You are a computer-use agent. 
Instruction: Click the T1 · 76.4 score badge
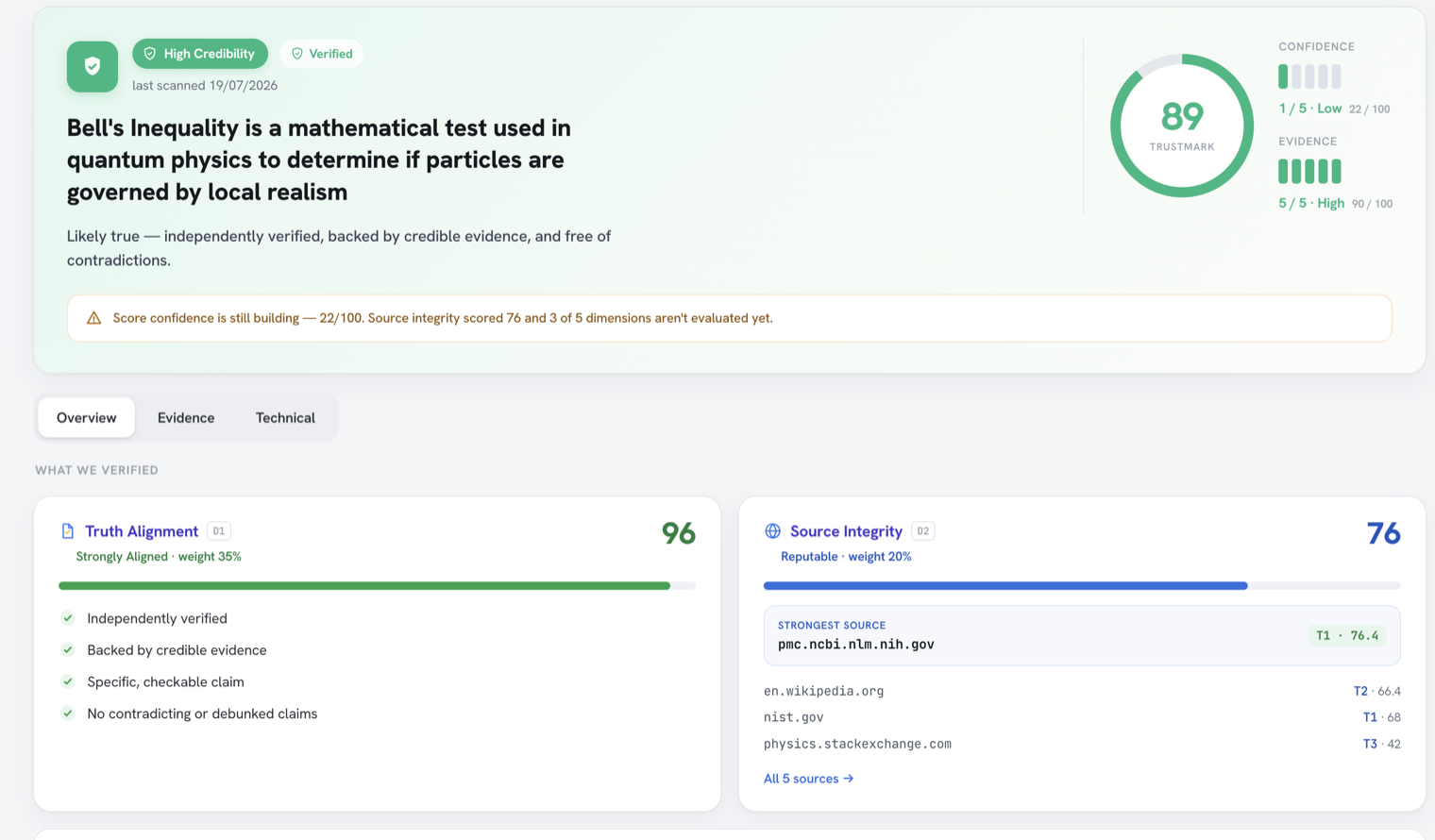[x=1347, y=635]
